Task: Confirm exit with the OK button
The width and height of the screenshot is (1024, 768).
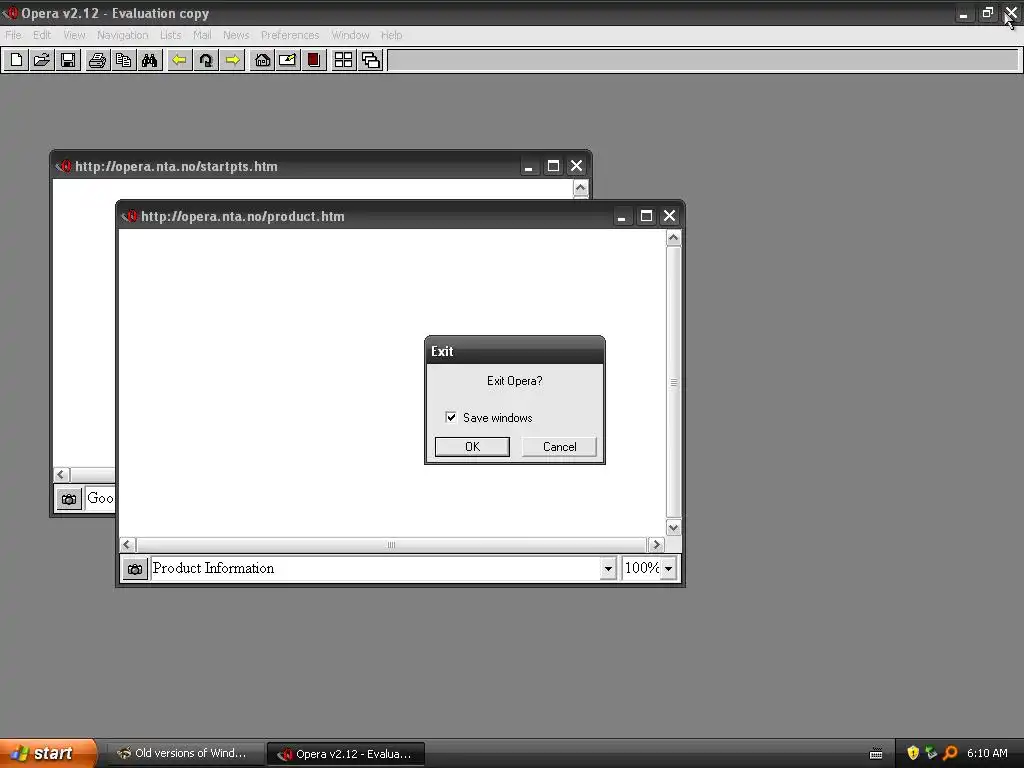Action: pos(472,447)
